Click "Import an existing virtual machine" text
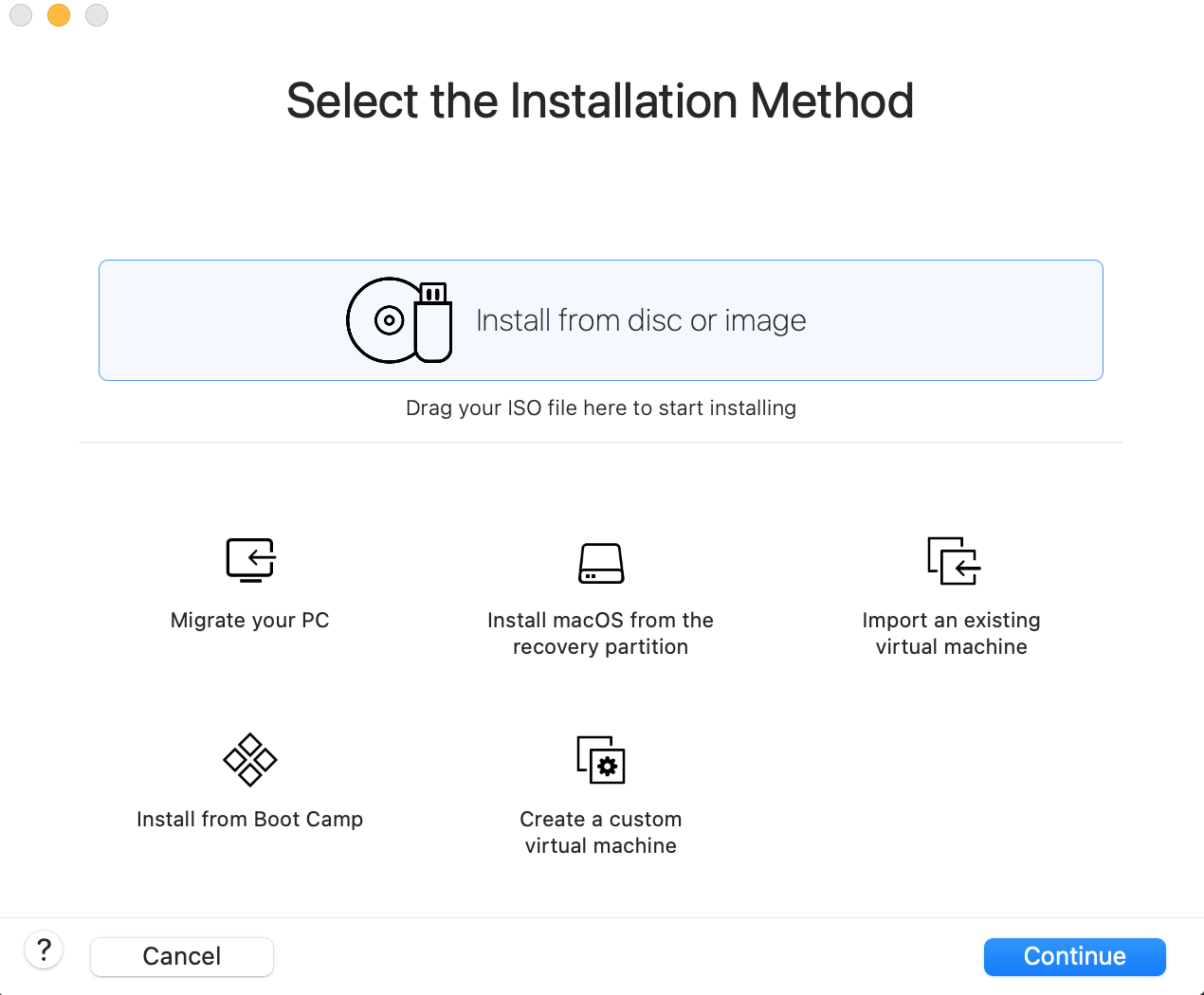The image size is (1204, 995). click(x=952, y=633)
